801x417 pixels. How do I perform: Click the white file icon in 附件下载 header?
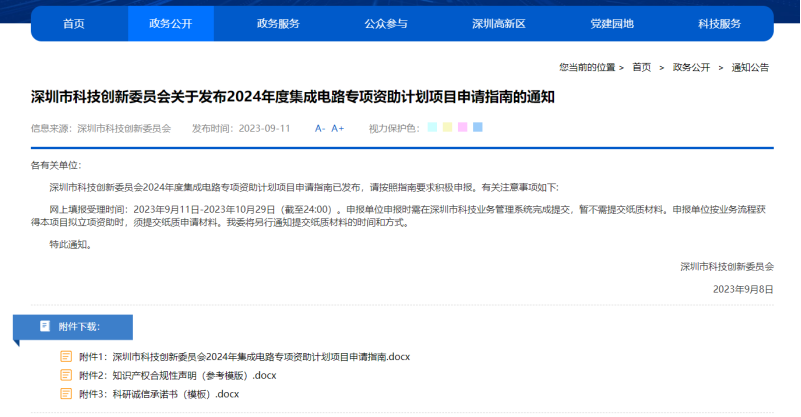click(x=45, y=326)
